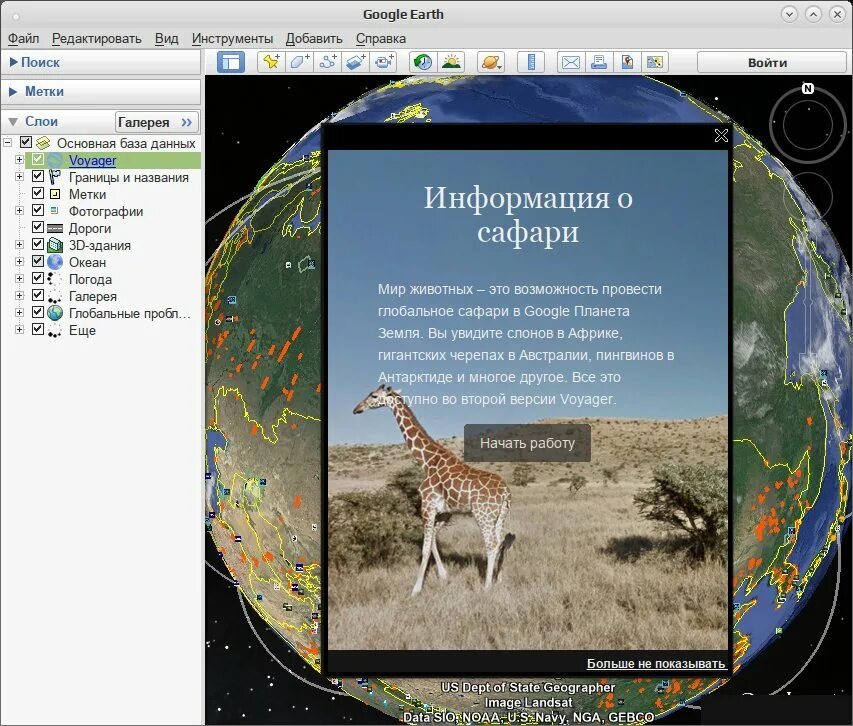
Task: Disable the Фотографии layer checkbox
Action: point(38,210)
